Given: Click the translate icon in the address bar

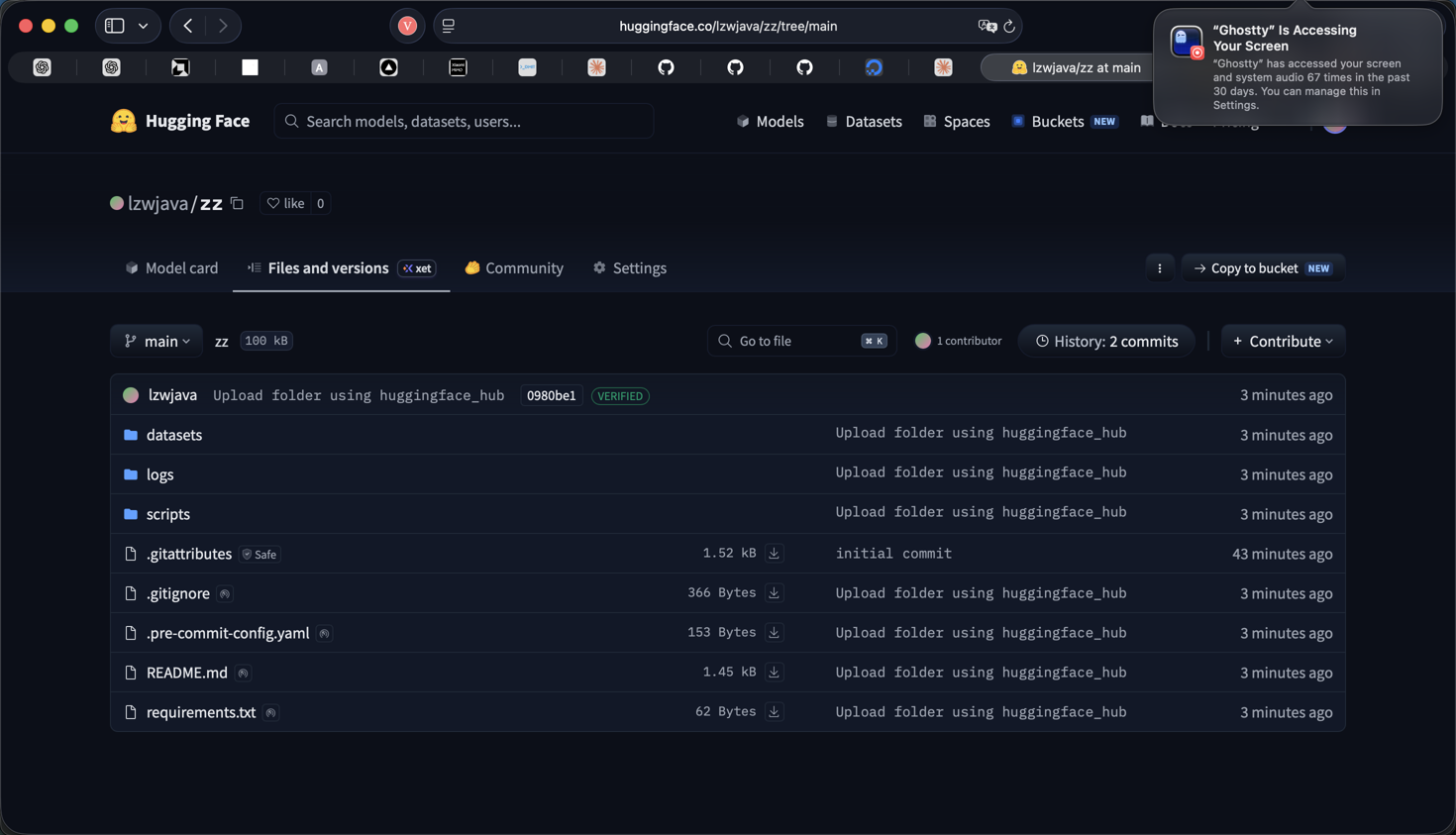Looking at the screenshot, I should pos(987,26).
